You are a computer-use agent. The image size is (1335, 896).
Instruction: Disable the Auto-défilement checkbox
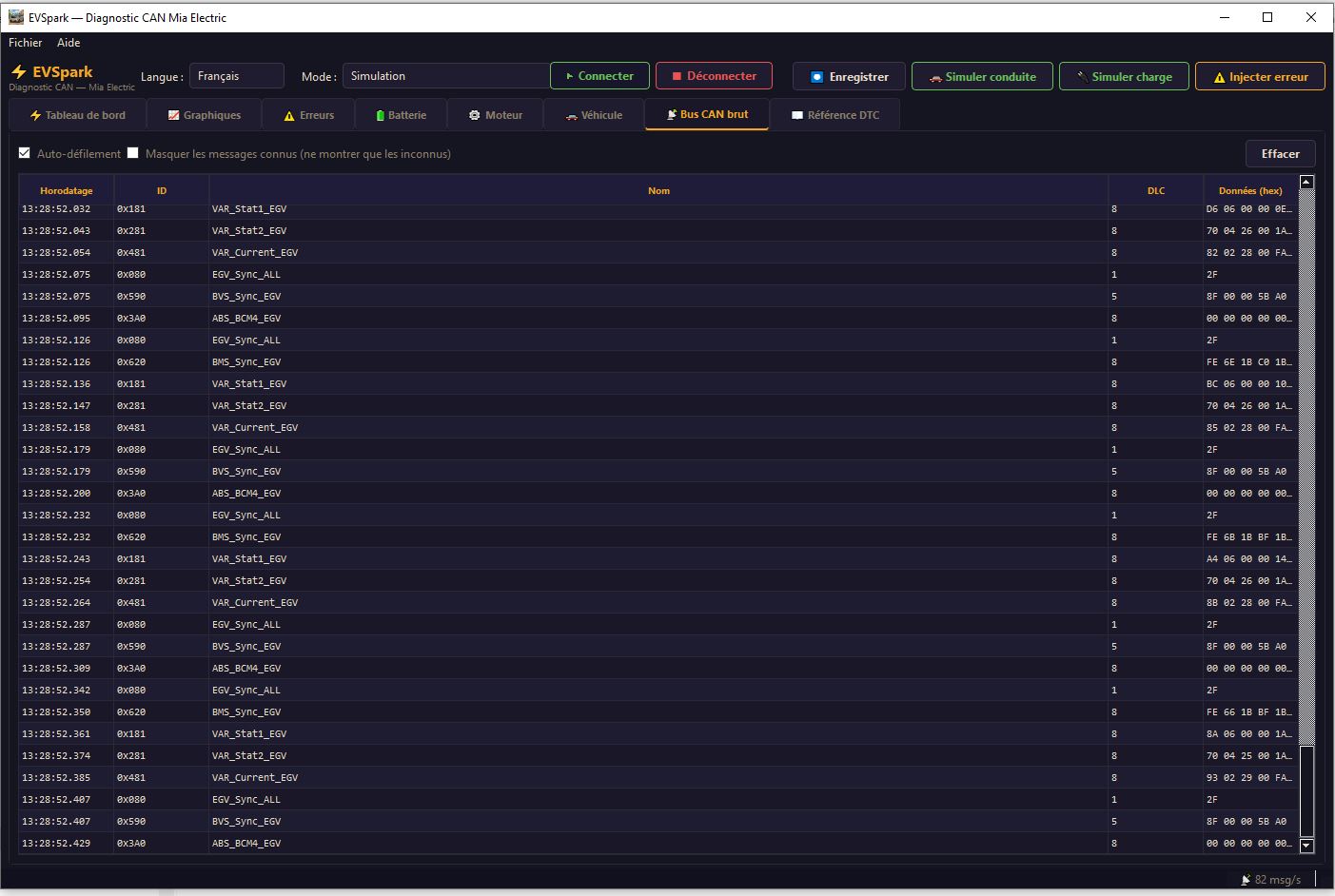click(25, 153)
